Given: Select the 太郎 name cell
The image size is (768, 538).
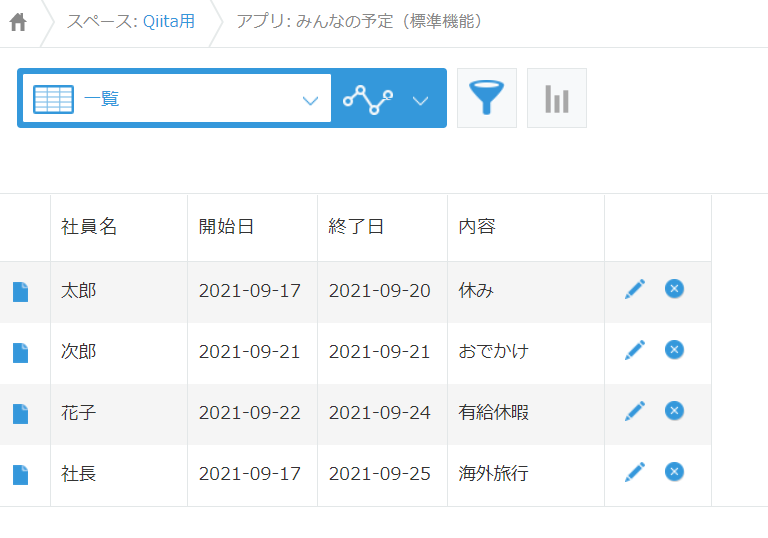Looking at the screenshot, I should click(119, 292).
